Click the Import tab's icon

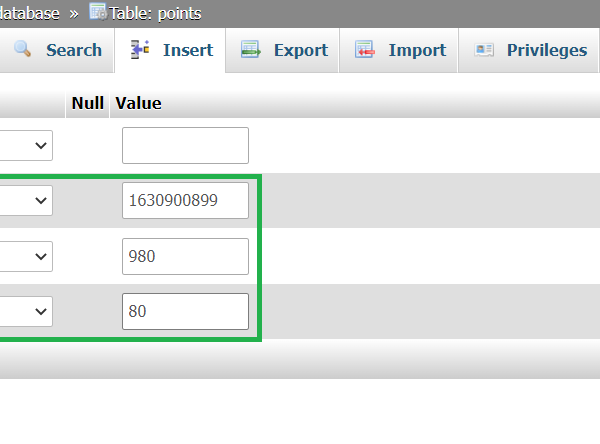coord(365,50)
